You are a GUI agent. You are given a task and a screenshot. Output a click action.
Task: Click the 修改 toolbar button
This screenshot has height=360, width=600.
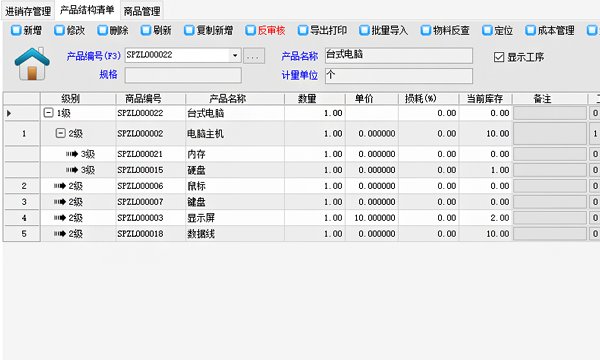pos(69,30)
